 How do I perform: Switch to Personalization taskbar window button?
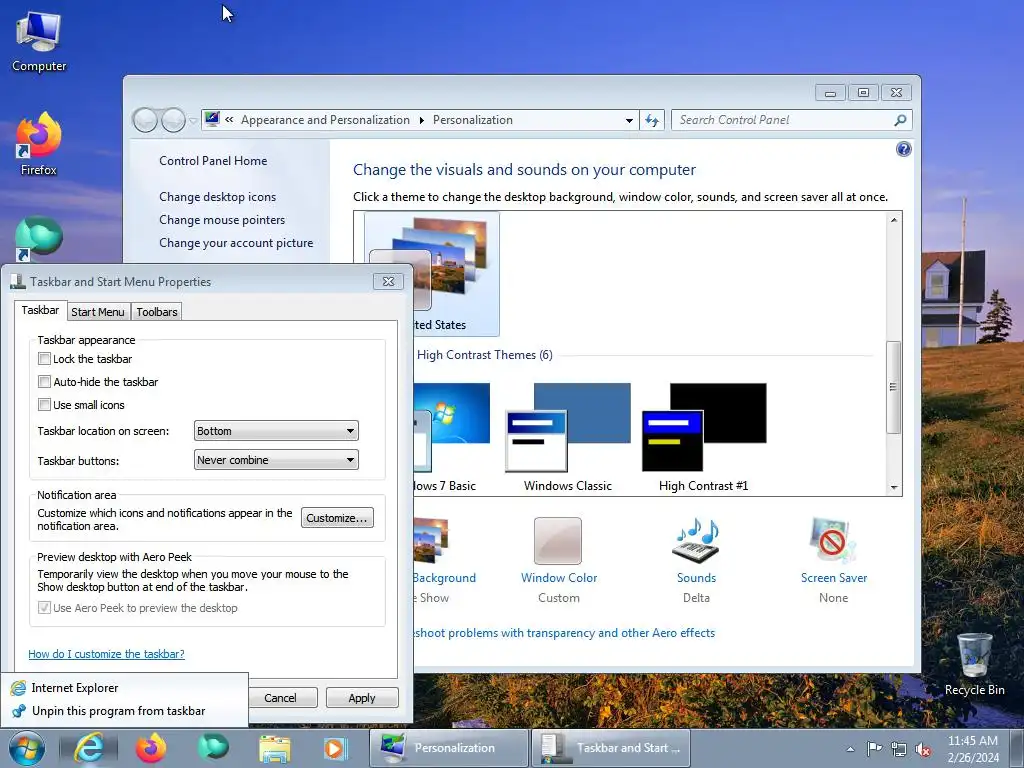449,748
